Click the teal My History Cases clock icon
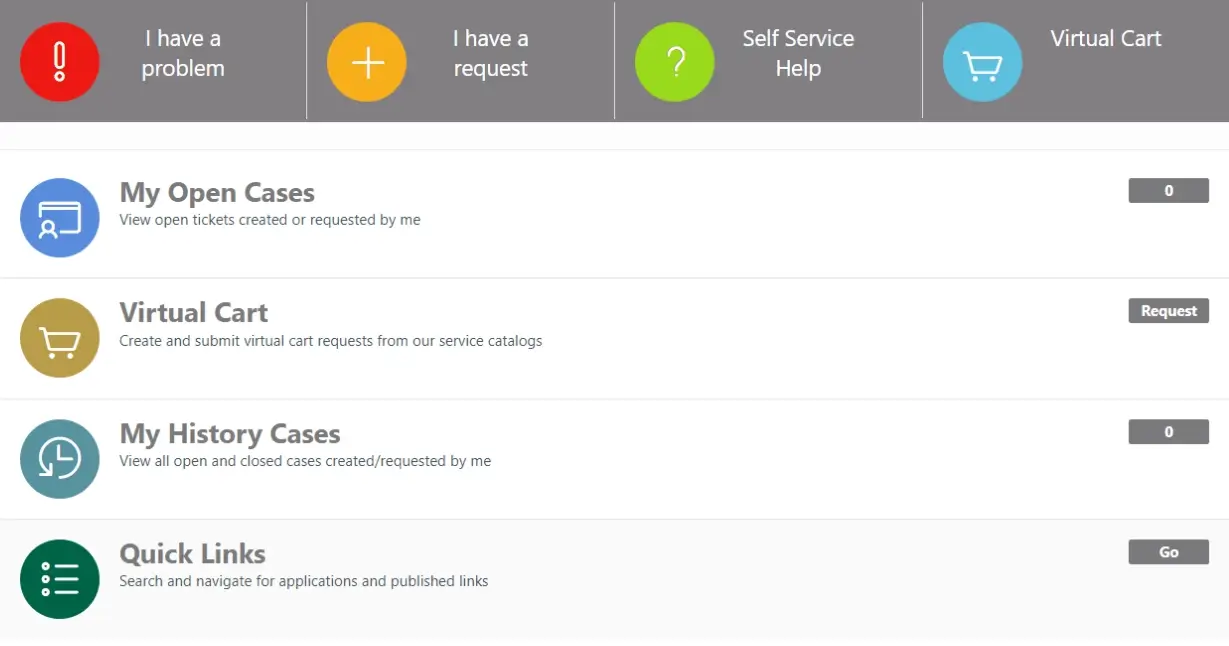The image size is (1229, 646). (x=60, y=459)
